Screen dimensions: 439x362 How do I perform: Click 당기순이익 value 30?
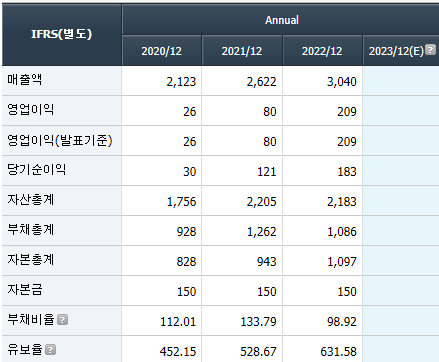[189, 172]
